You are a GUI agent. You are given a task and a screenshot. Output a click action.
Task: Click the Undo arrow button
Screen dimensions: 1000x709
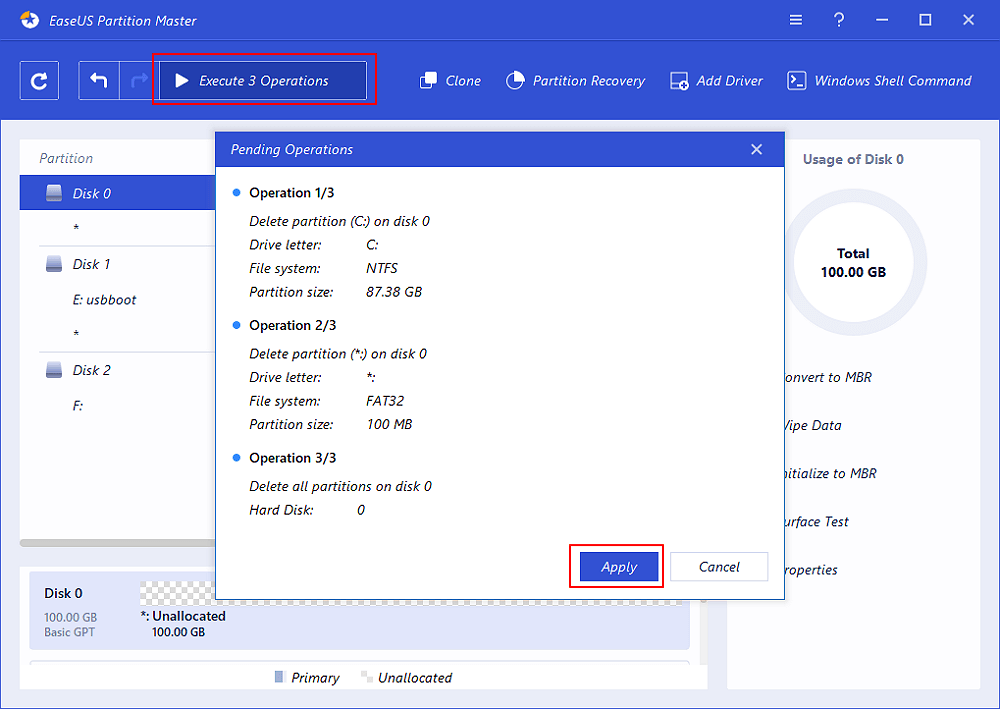[x=99, y=81]
